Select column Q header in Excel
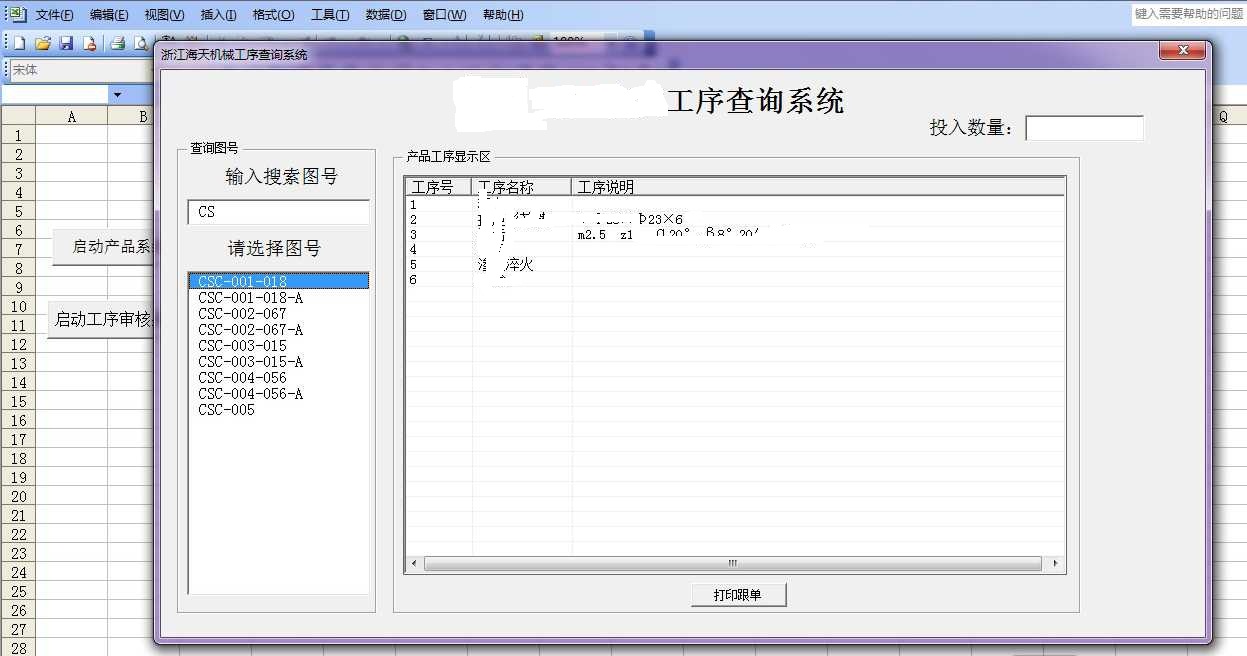The height and width of the screenshot is (656, 1247). click(x=1223, y=117)
